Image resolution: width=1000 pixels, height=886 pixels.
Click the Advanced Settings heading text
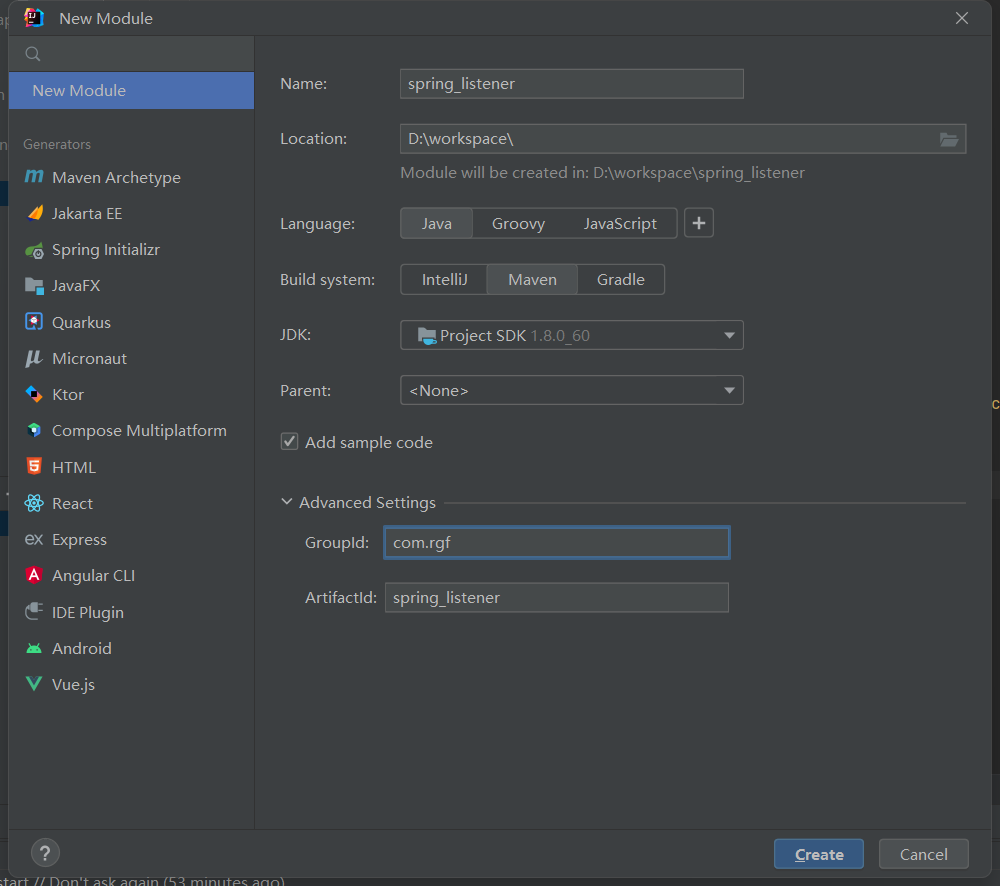click(x=367, y=503)
